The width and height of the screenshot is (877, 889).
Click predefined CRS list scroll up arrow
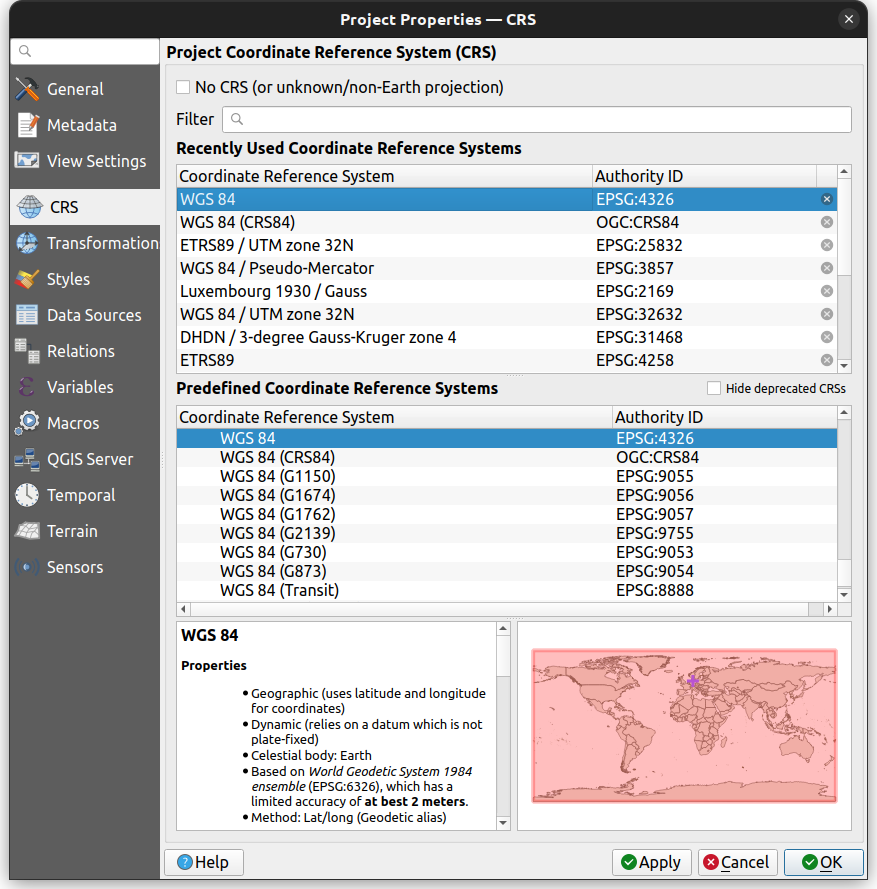pyautogui.click(x=844, y=412)
